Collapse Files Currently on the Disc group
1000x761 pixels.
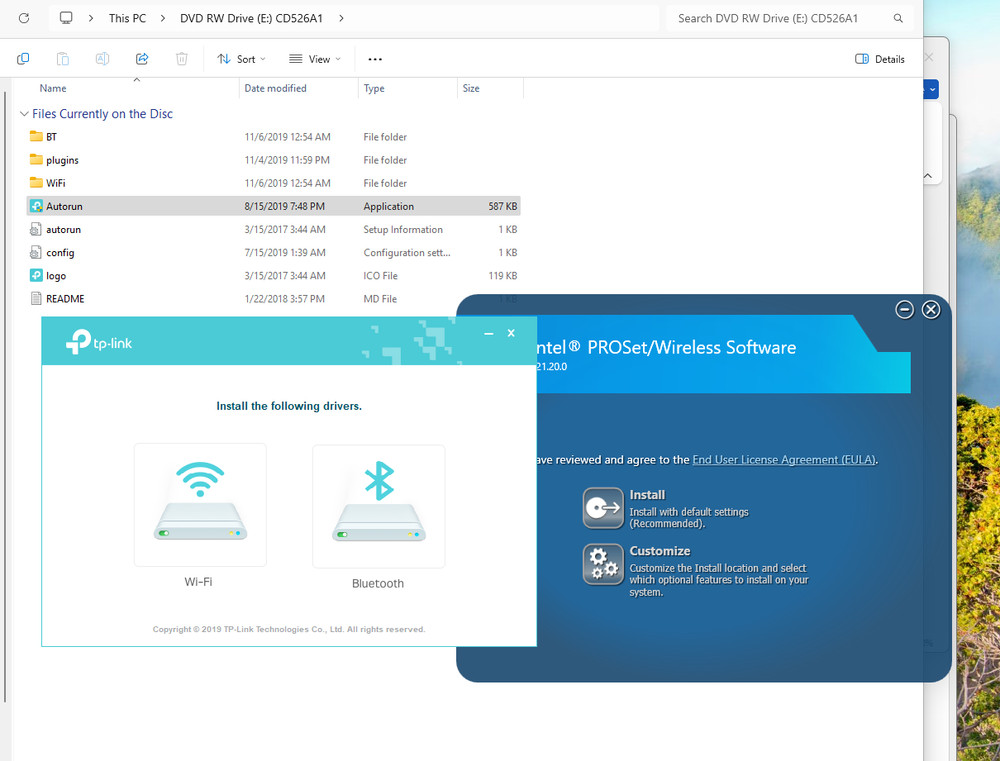(24, 114)
